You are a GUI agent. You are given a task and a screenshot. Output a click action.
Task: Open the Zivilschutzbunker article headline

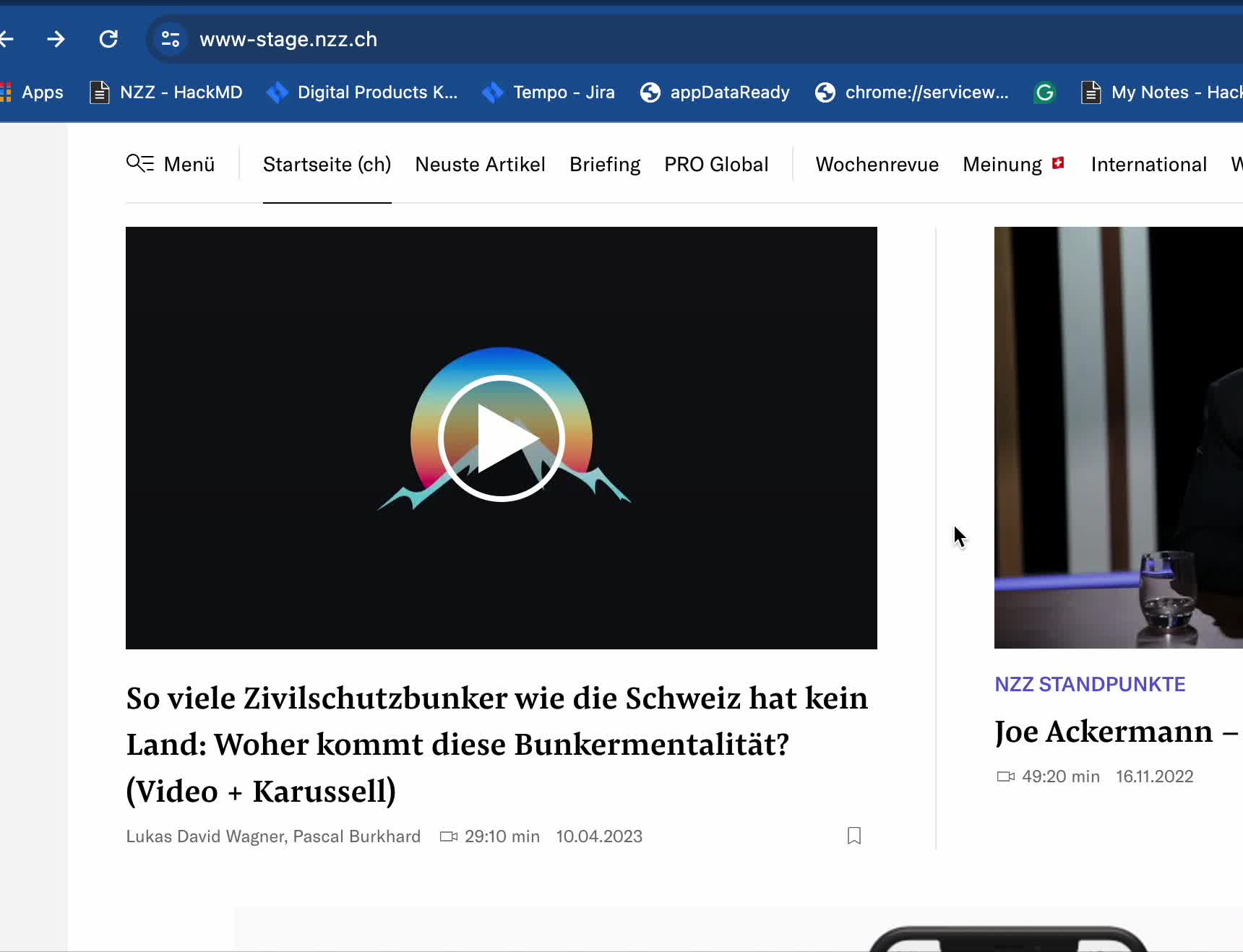click(496, 744)
